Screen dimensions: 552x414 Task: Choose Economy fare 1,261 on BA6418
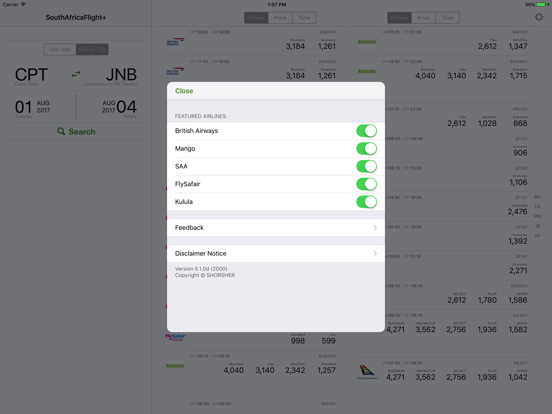[327, 44]
